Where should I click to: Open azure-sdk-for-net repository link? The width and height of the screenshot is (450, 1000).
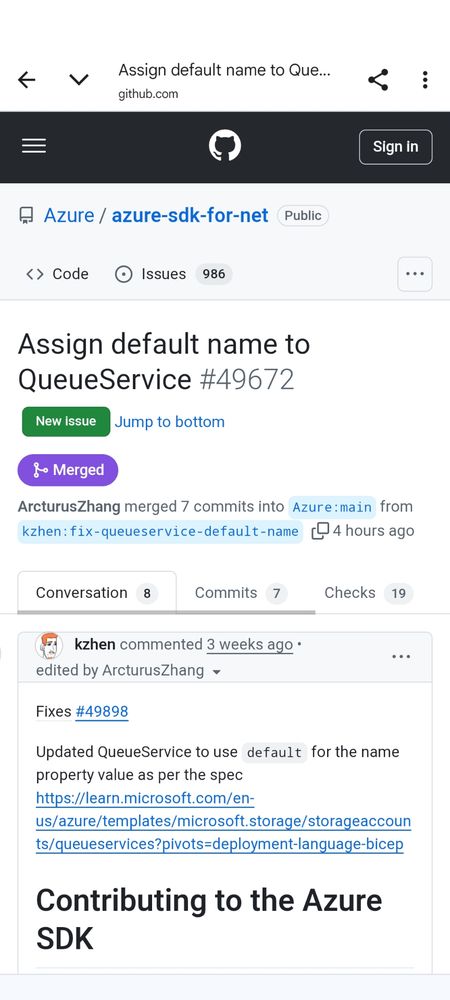click(x=190, y=216)
